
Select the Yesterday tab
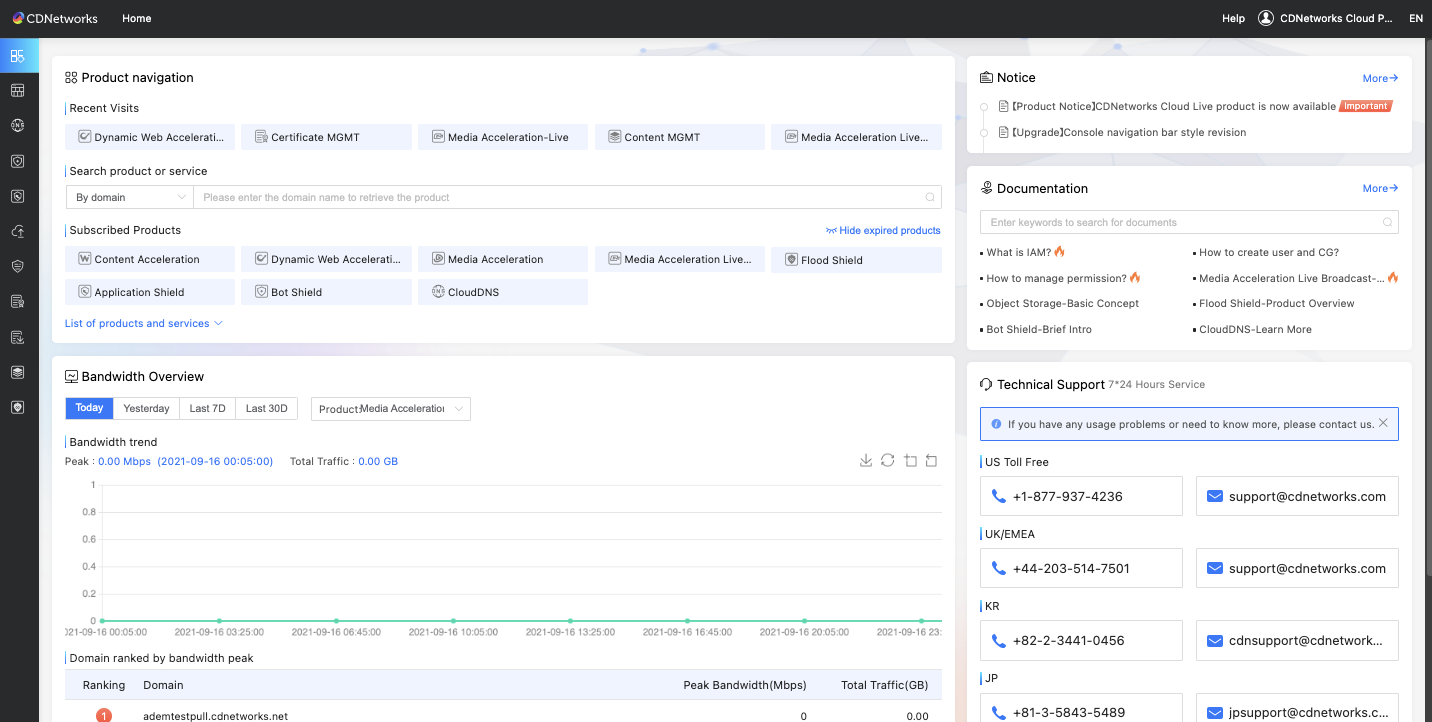coord(146,408)
